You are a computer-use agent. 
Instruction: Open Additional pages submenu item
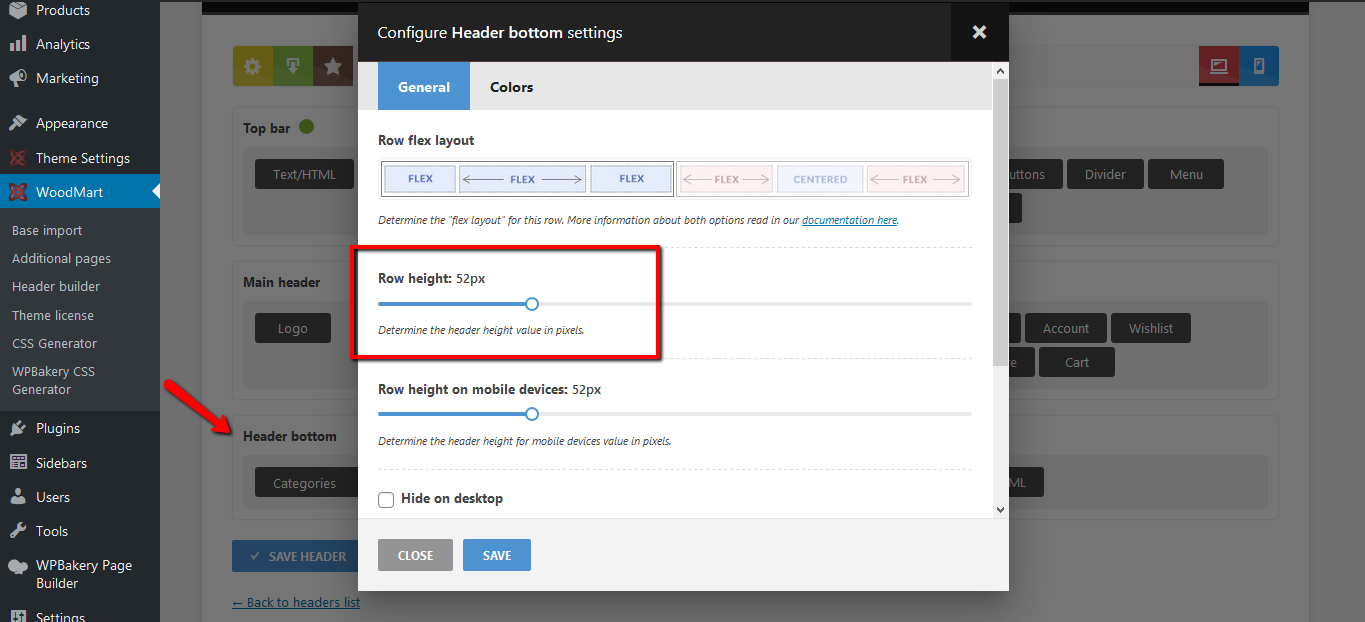click(x=61, y=258)
